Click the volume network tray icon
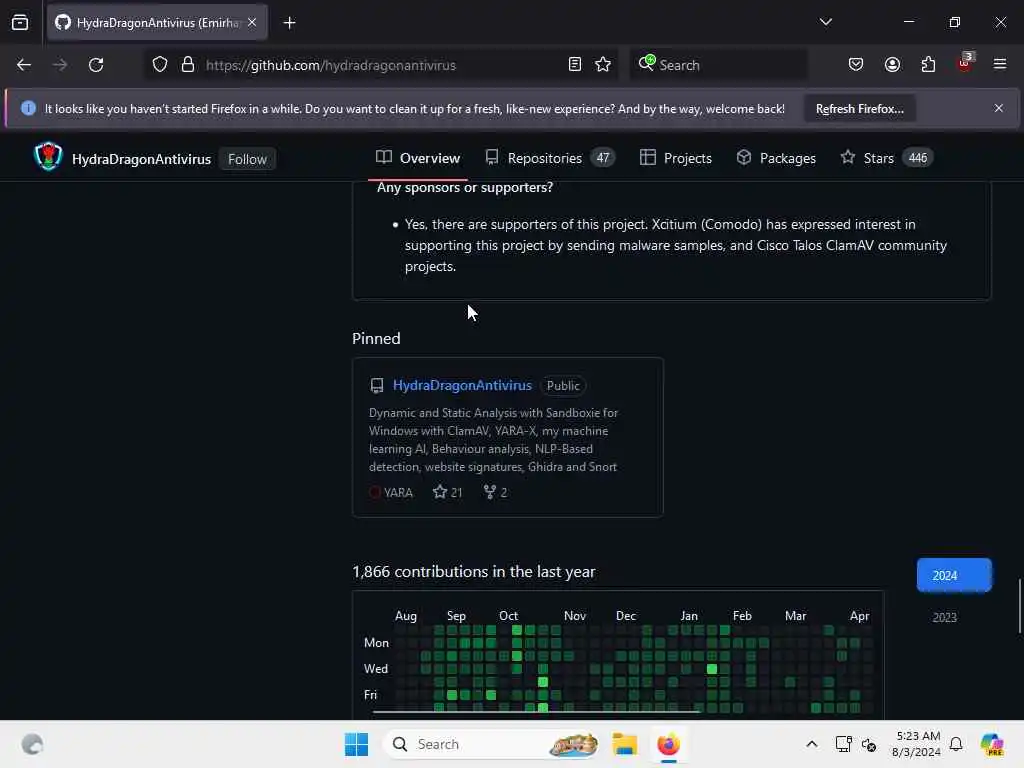The width and height of the screenshot is (1024, 768). tap(869, 744)
